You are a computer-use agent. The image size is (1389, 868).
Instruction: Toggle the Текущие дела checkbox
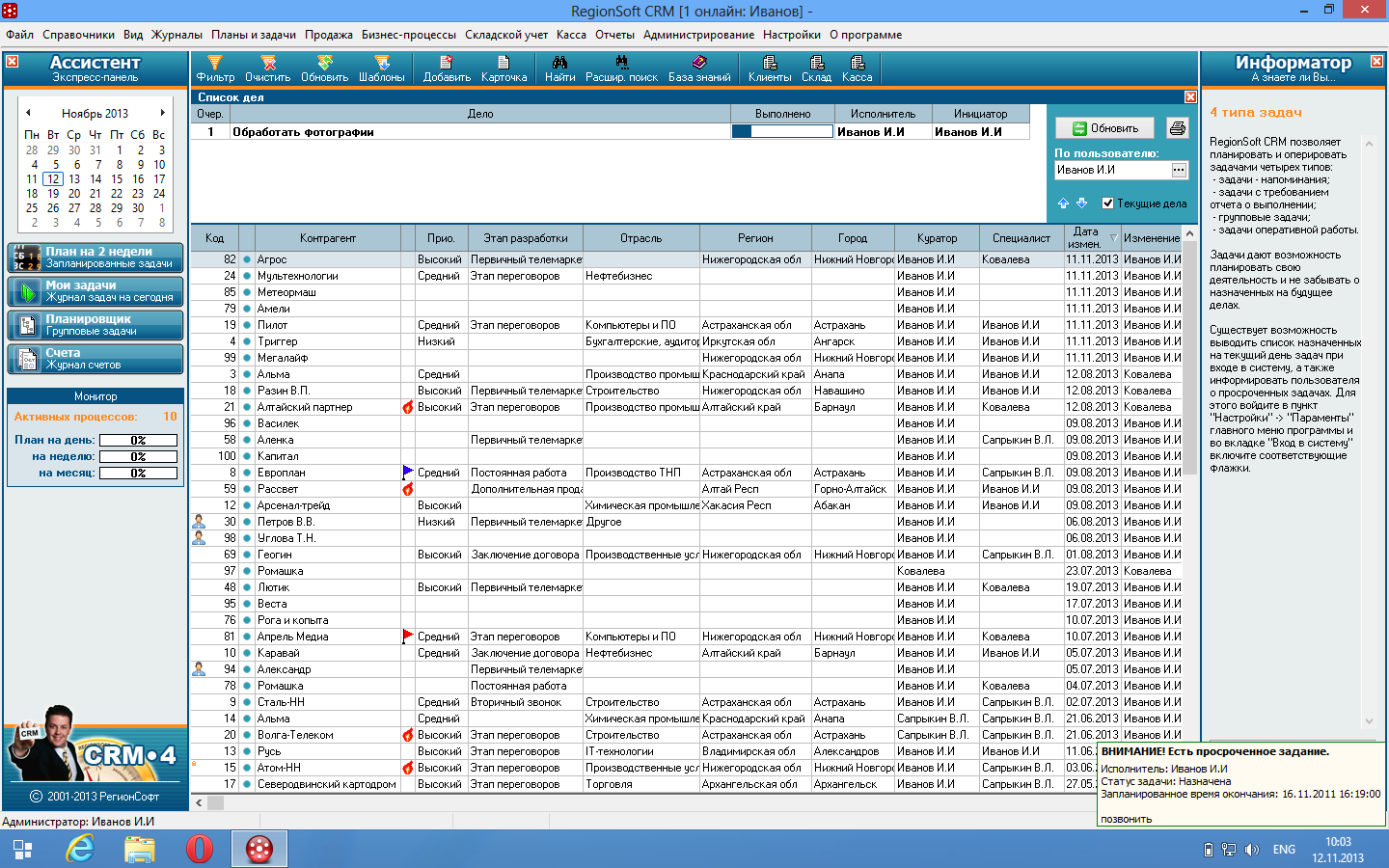pyautogui.click(x=1107, y=203)
